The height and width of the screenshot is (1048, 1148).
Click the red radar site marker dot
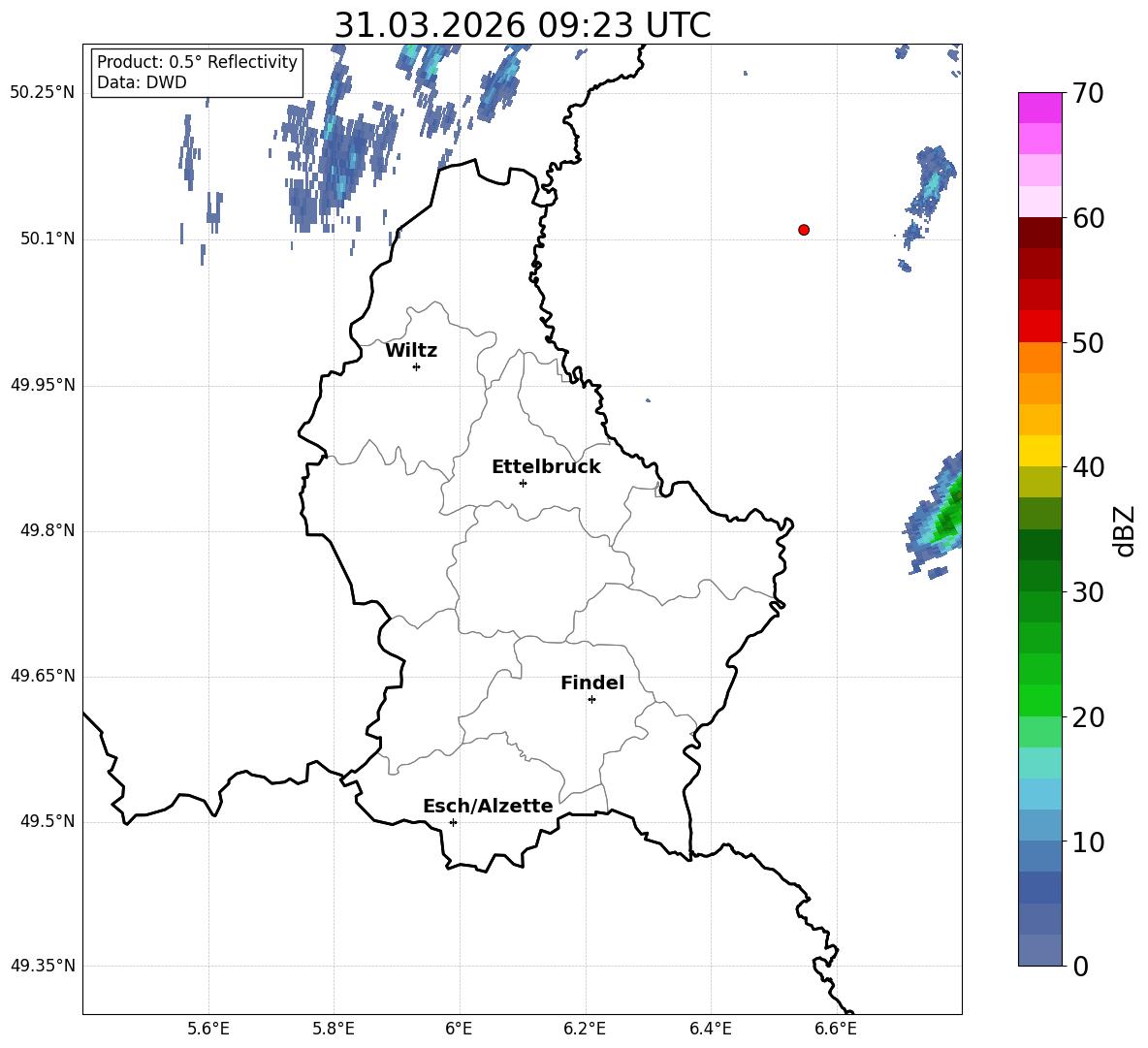click(804, 230)
